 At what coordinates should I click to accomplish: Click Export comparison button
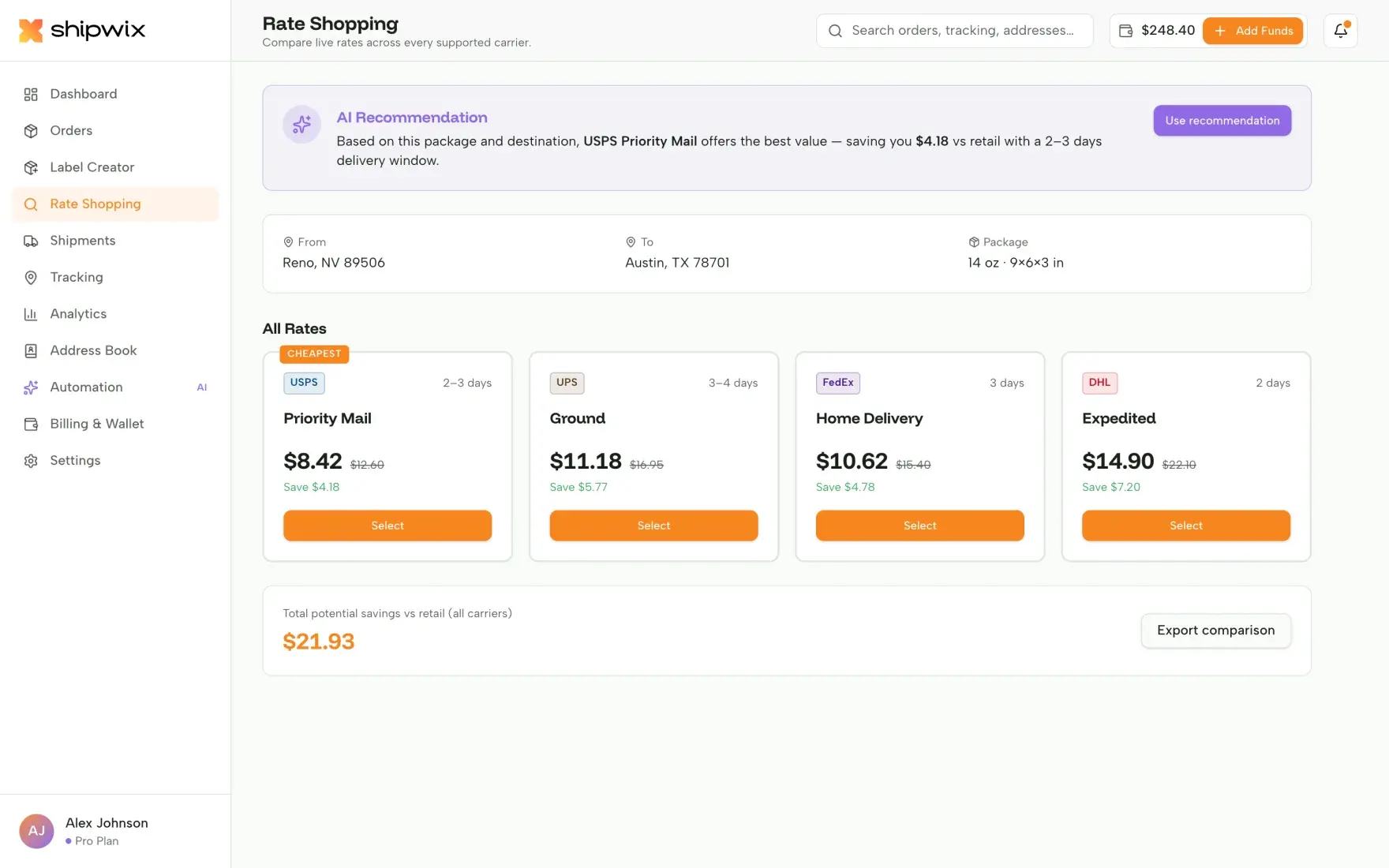pos(1216,631)
